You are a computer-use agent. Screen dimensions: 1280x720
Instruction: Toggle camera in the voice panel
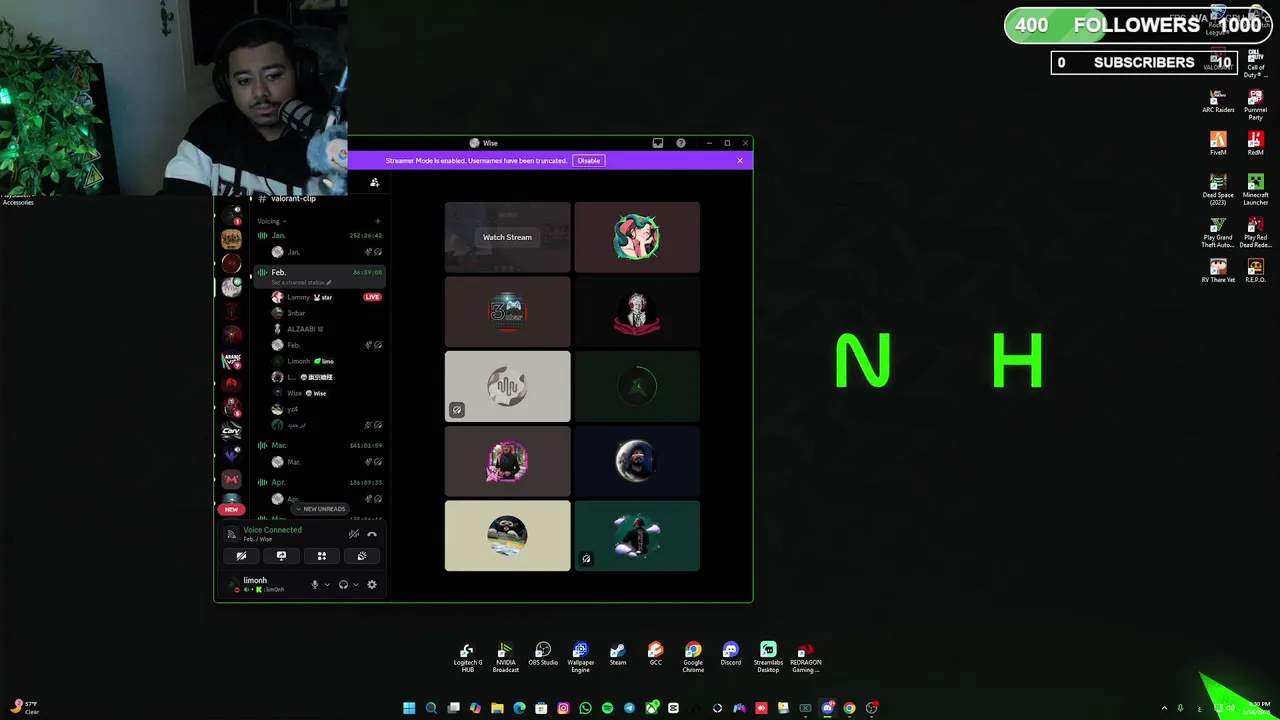pos(241,556)
